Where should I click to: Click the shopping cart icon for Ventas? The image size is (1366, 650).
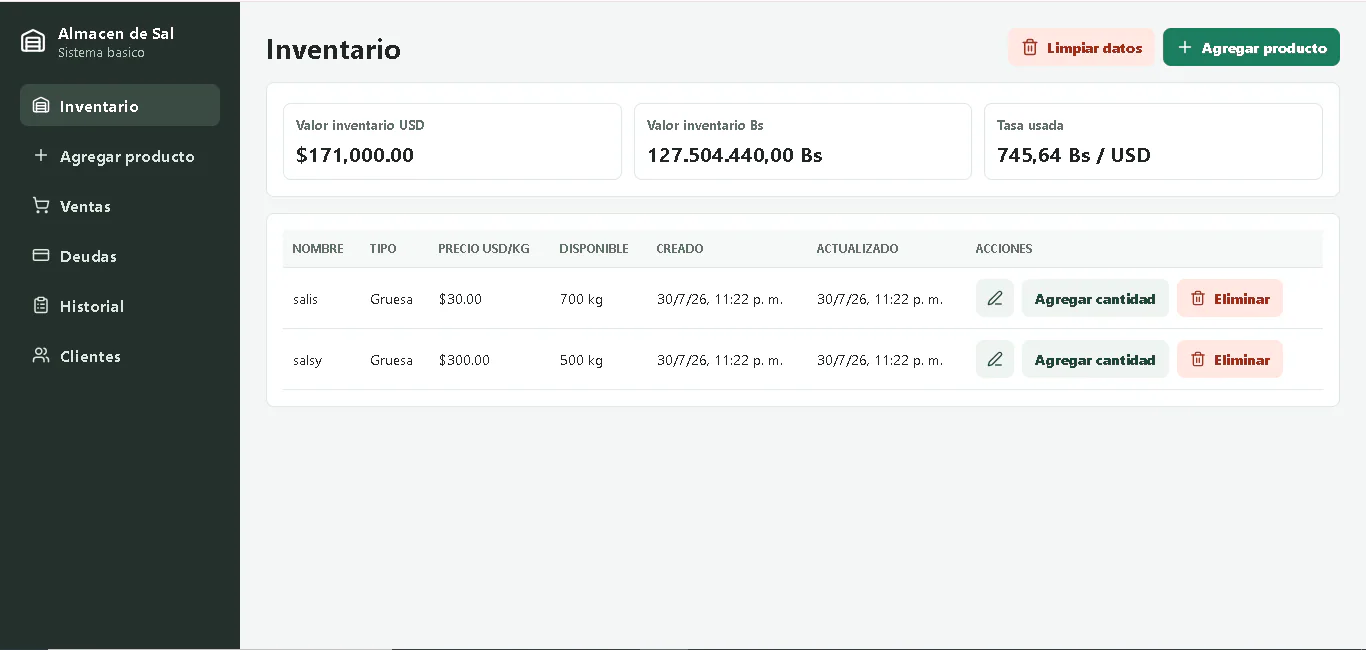pyautogui.click(x=41, y=205)
